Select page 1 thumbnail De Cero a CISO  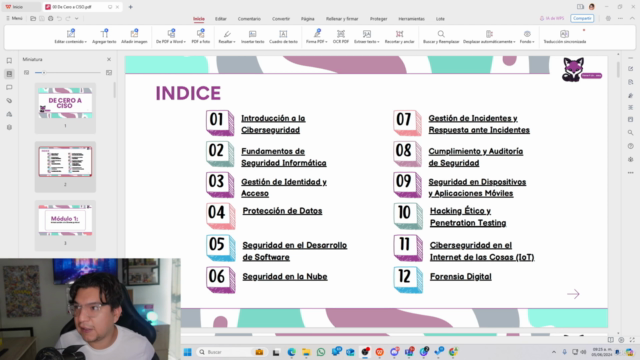pyautogui.click(x=65, y=103)
